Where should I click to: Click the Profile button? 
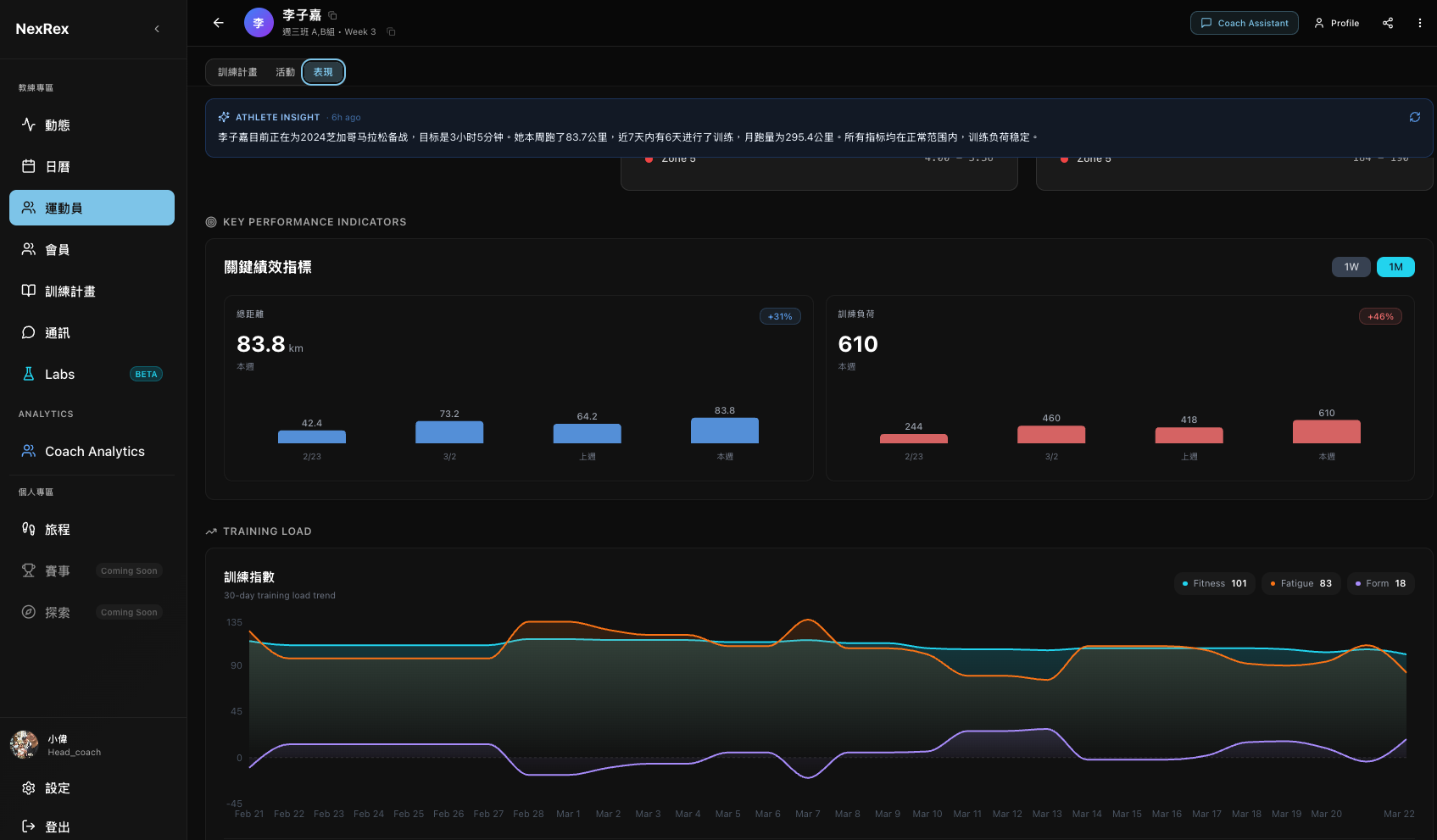point(1337,23)
